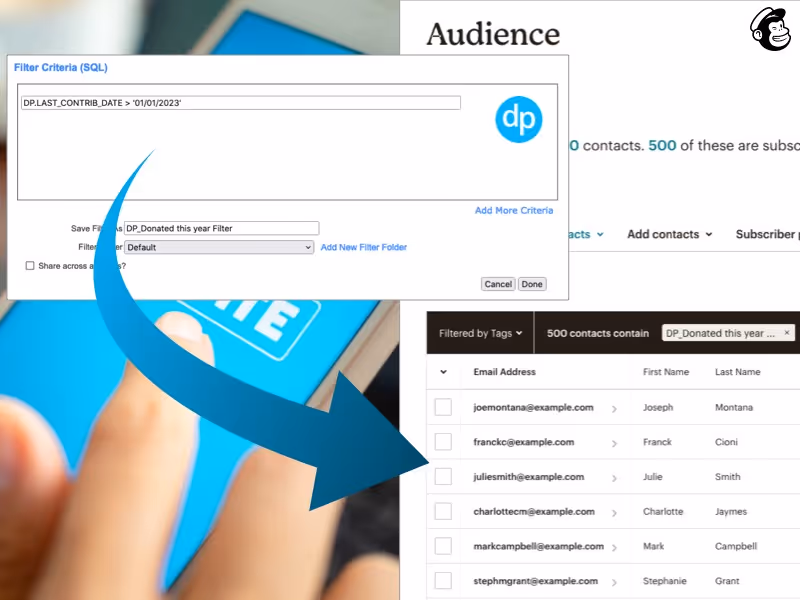Click the Last Name column header
This screenshot has height=600, width=800.
tap(737, 372)
